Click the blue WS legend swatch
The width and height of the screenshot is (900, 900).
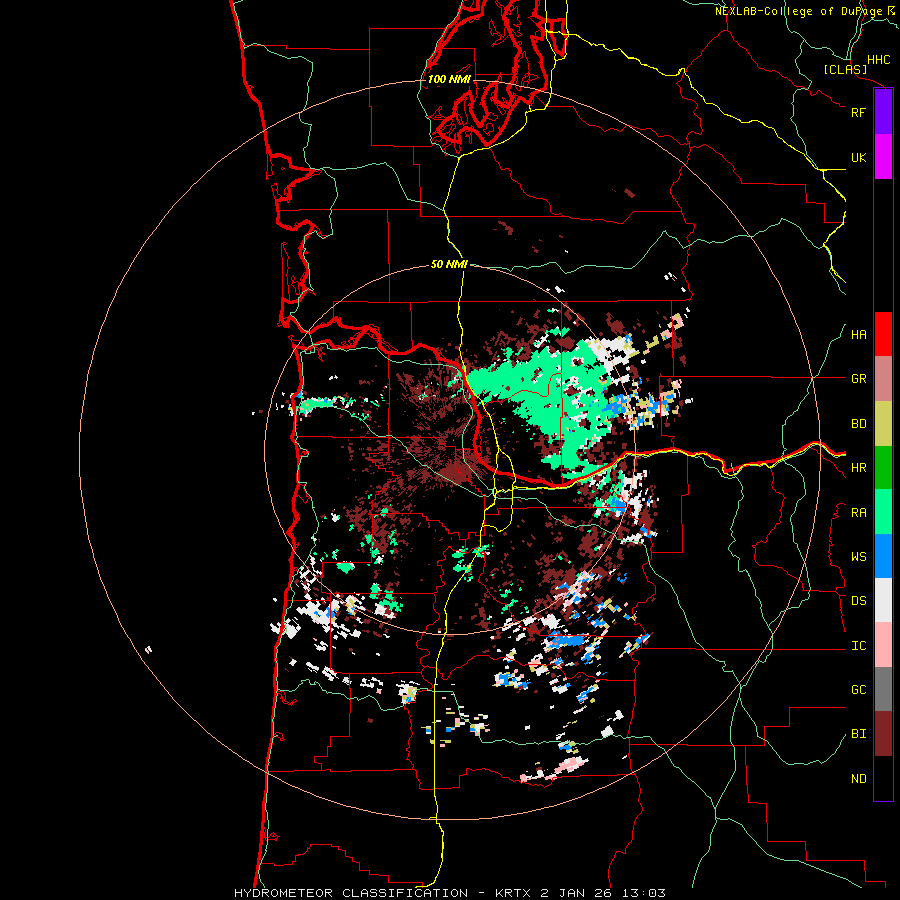click(883, 556)
